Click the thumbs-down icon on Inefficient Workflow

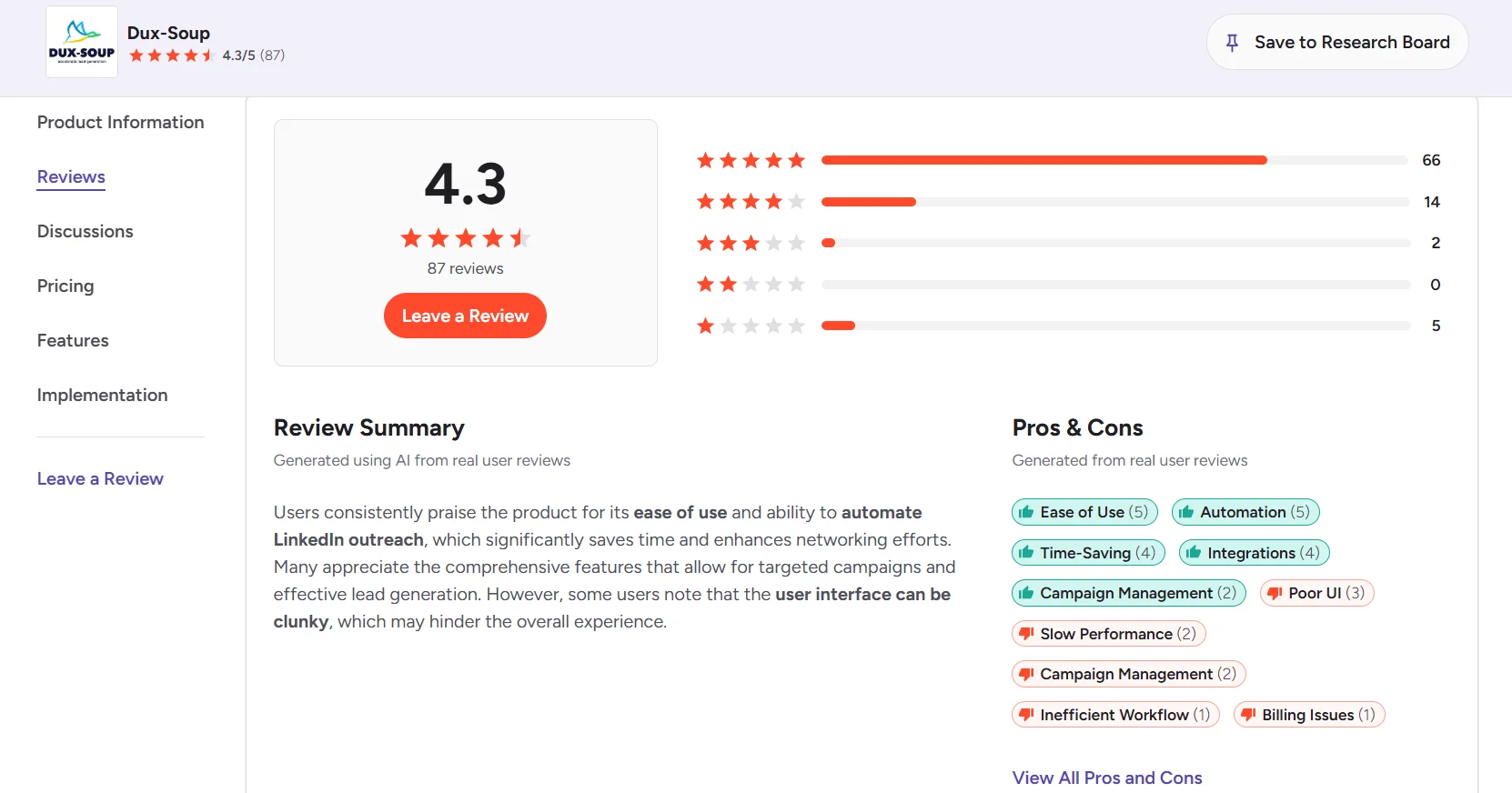tap(1026, 715)
